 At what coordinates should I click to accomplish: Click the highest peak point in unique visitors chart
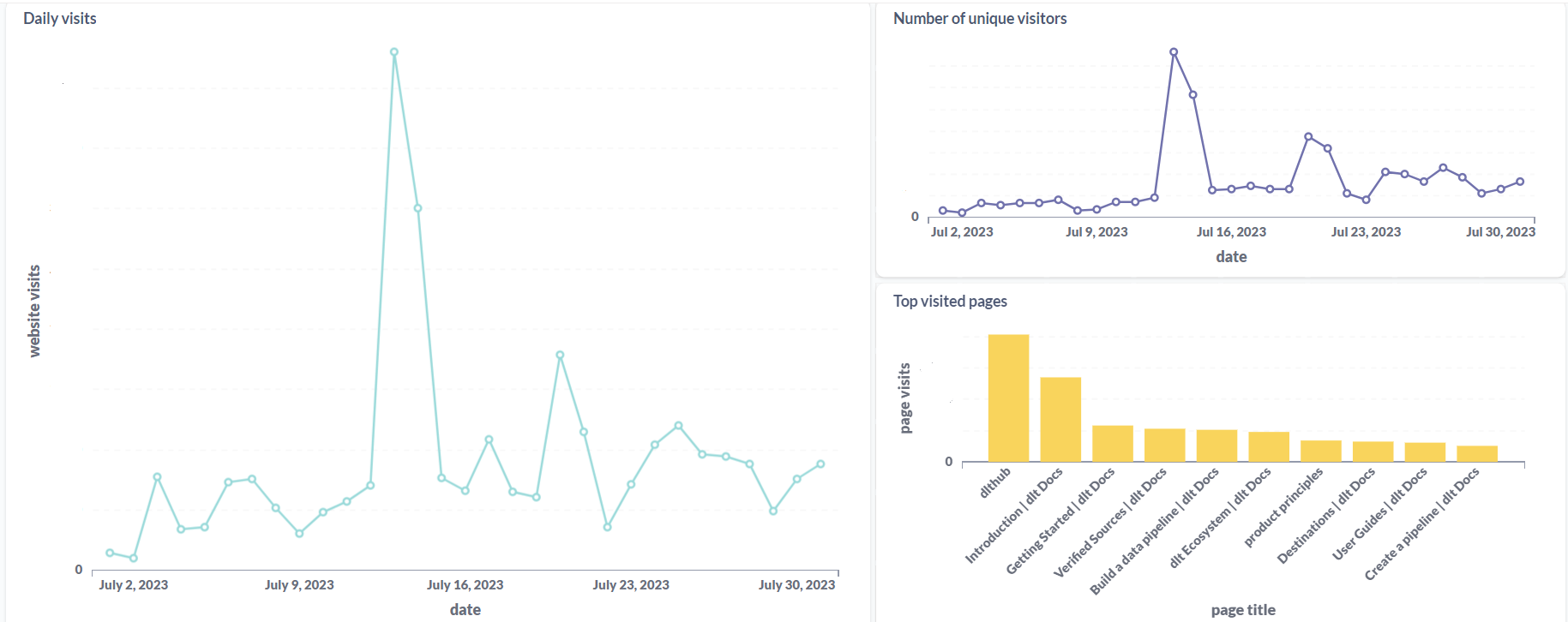(x=1174, y=52)
